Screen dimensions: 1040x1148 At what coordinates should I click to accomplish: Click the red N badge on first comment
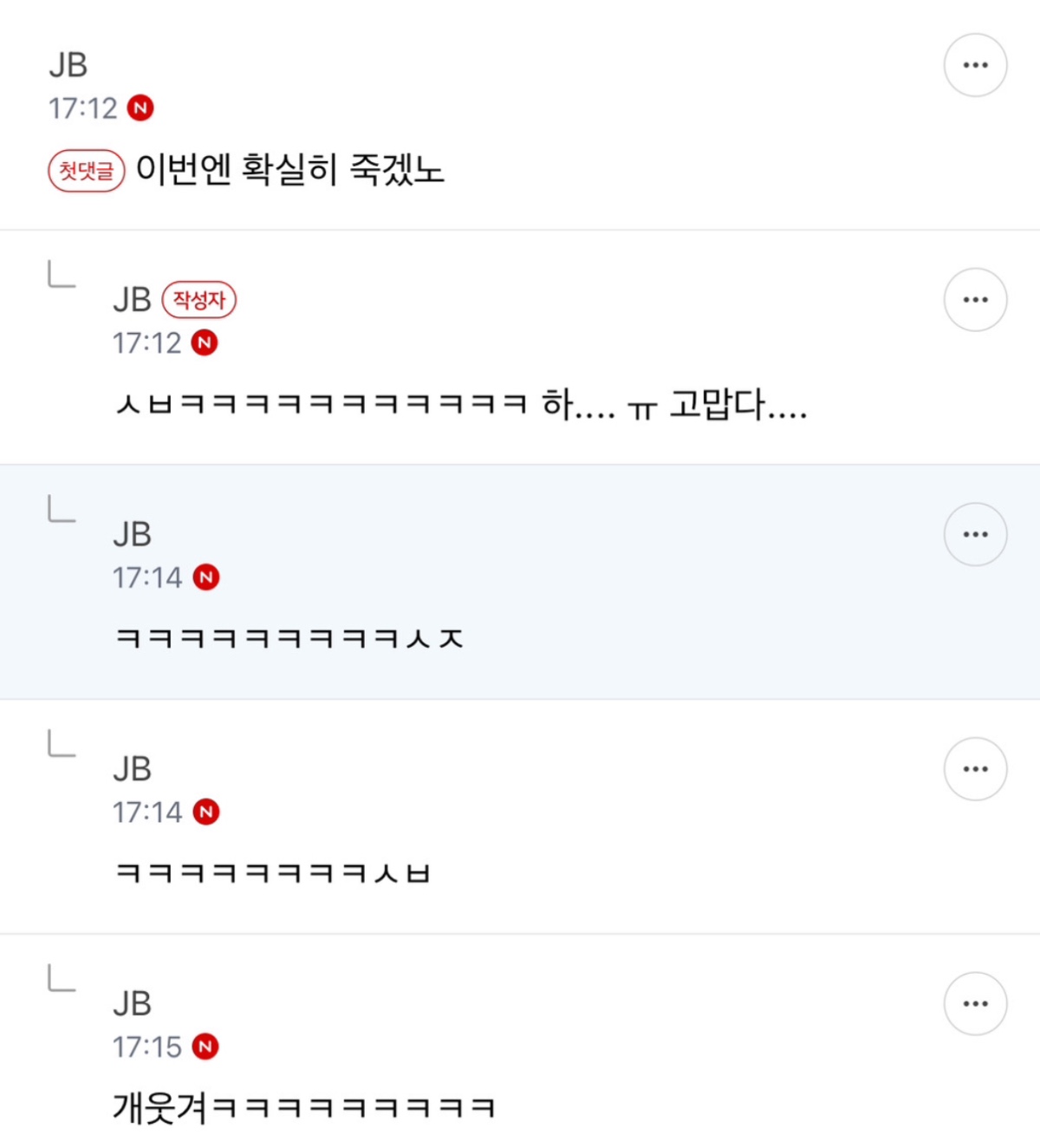[140, 108]
